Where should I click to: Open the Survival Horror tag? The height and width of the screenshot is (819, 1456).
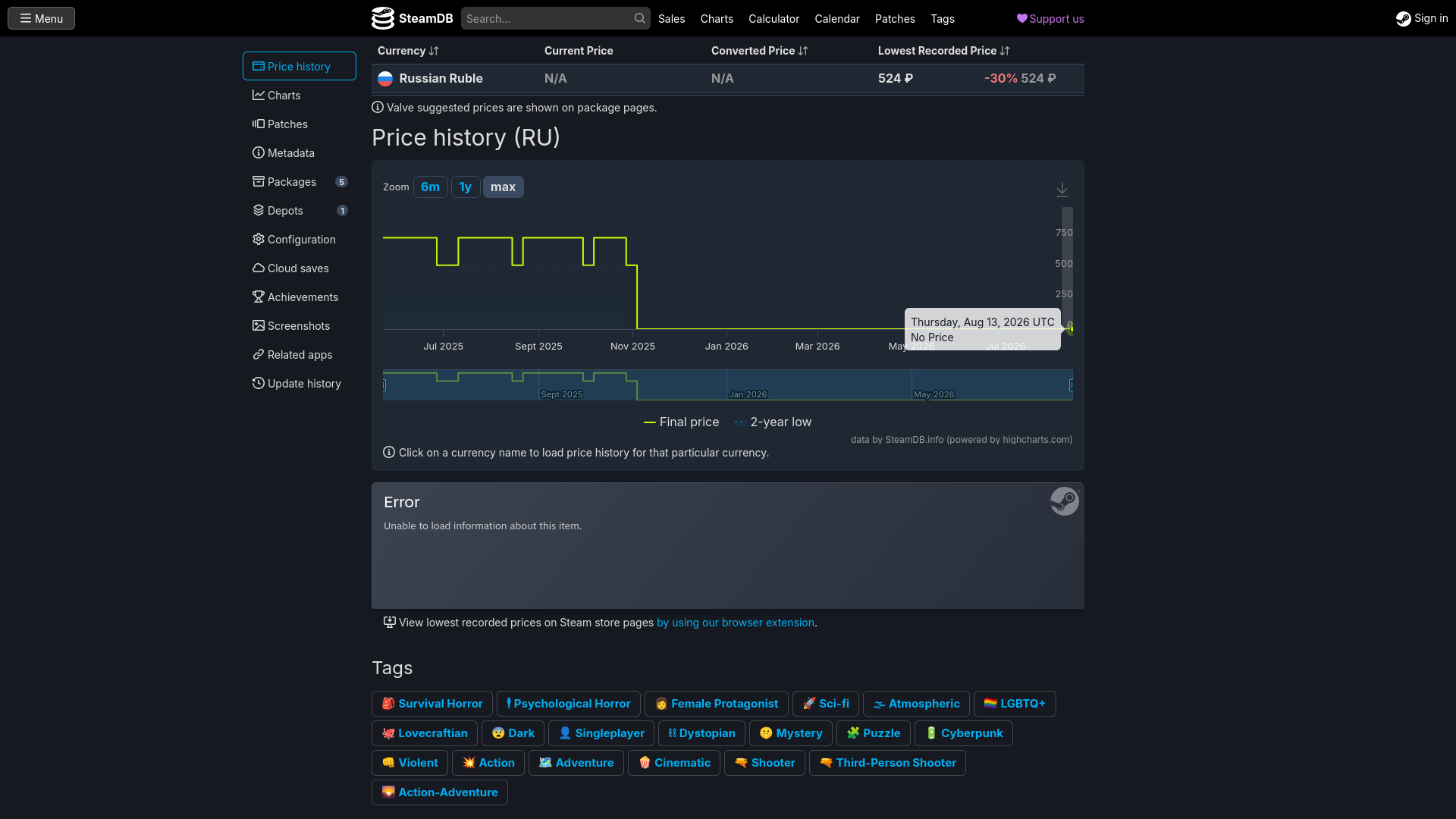(x=432, y=704)
